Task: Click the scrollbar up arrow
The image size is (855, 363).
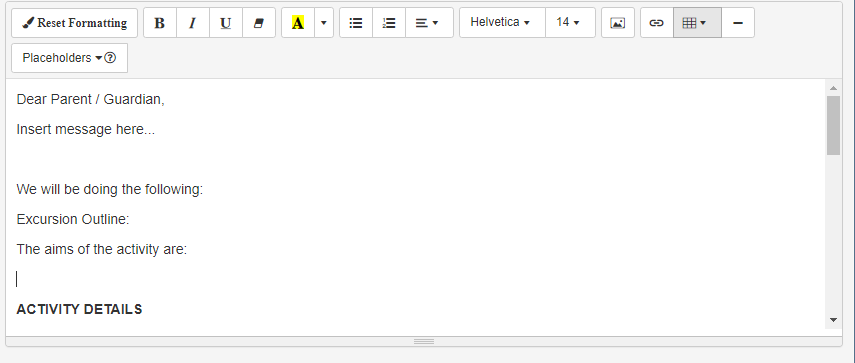Action: 833,88
